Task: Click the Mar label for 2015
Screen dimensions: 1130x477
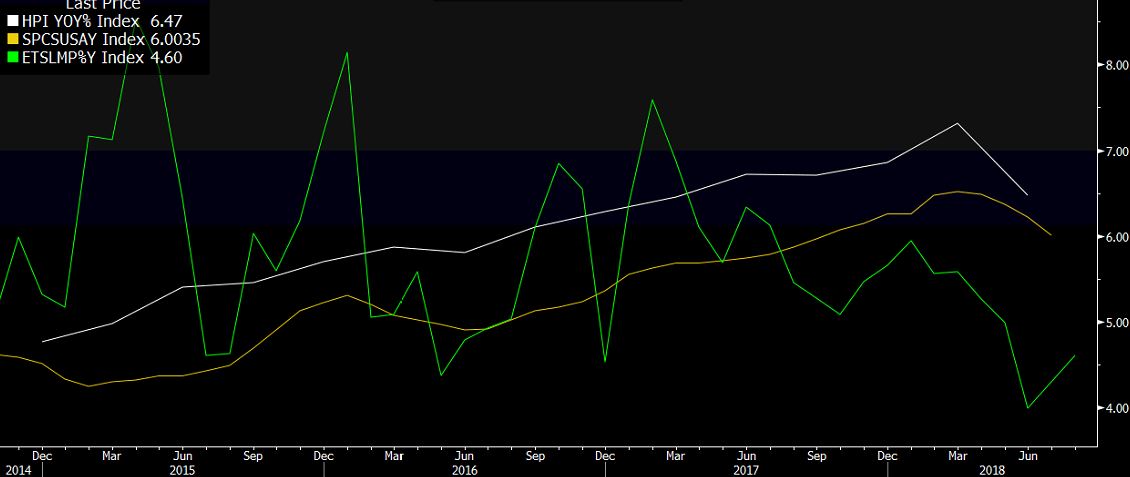Action: [x=111, y=456]
